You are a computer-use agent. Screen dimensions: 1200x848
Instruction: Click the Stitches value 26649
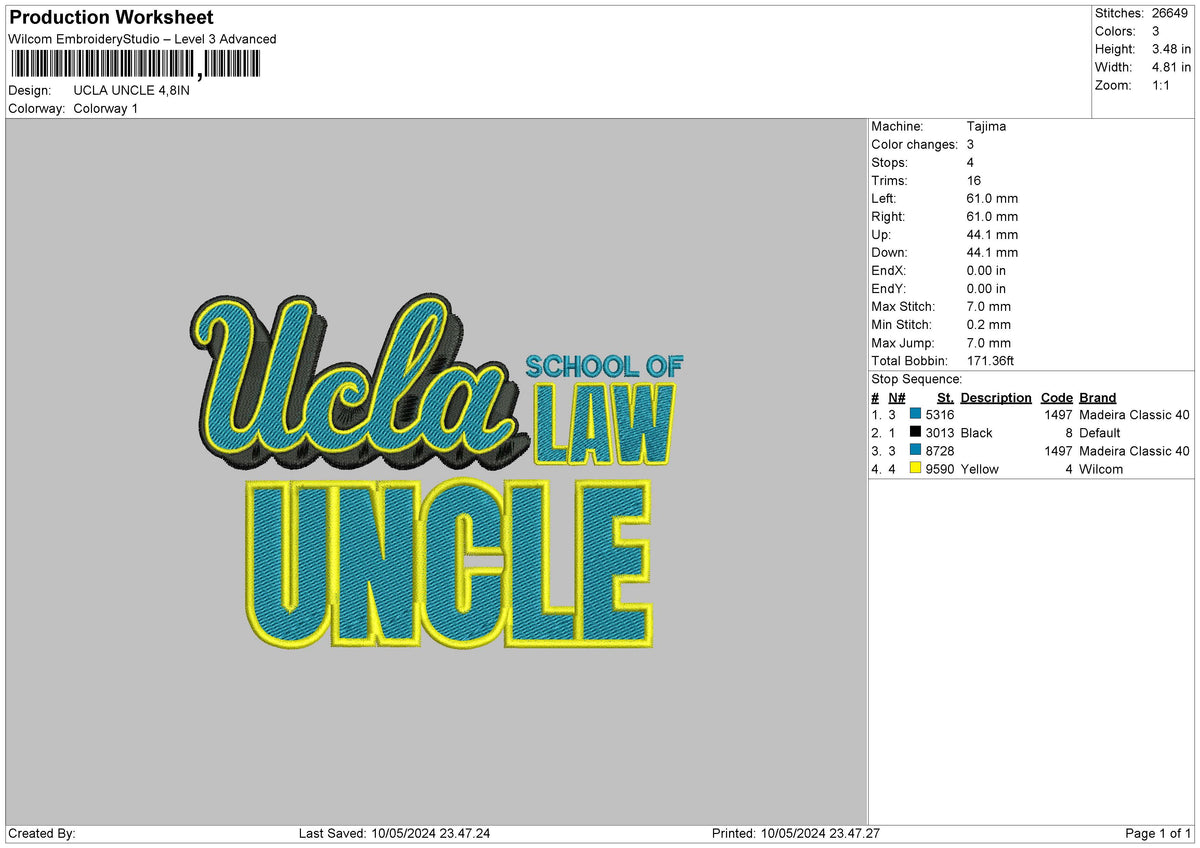point(1172,13)
